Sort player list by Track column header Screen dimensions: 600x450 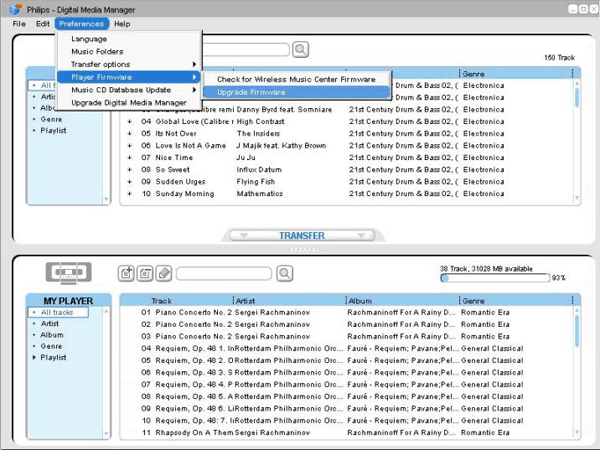(x=161, y=301)
